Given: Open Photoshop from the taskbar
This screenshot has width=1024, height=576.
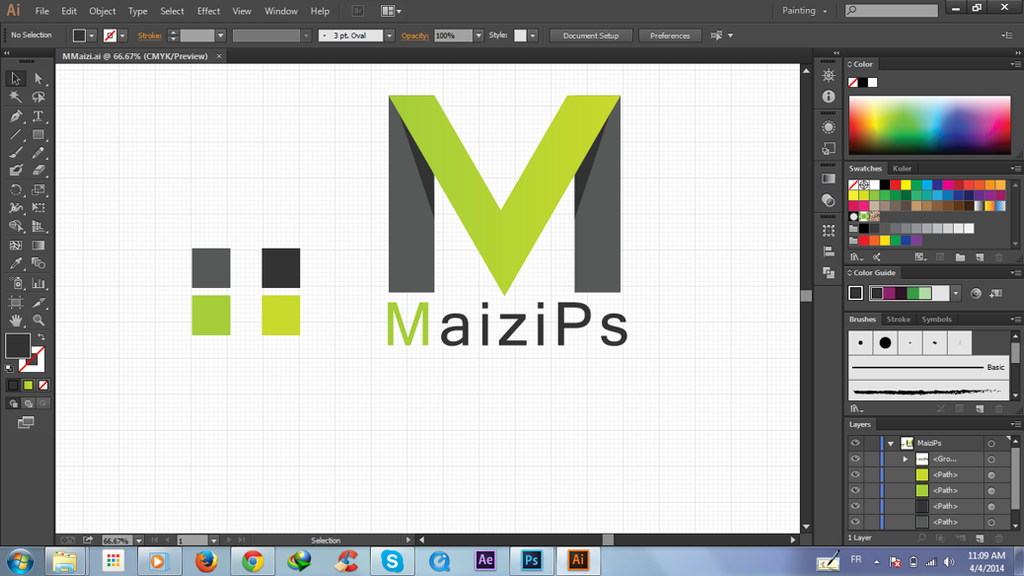Looking at the screenshot, I should coord(532,561).
